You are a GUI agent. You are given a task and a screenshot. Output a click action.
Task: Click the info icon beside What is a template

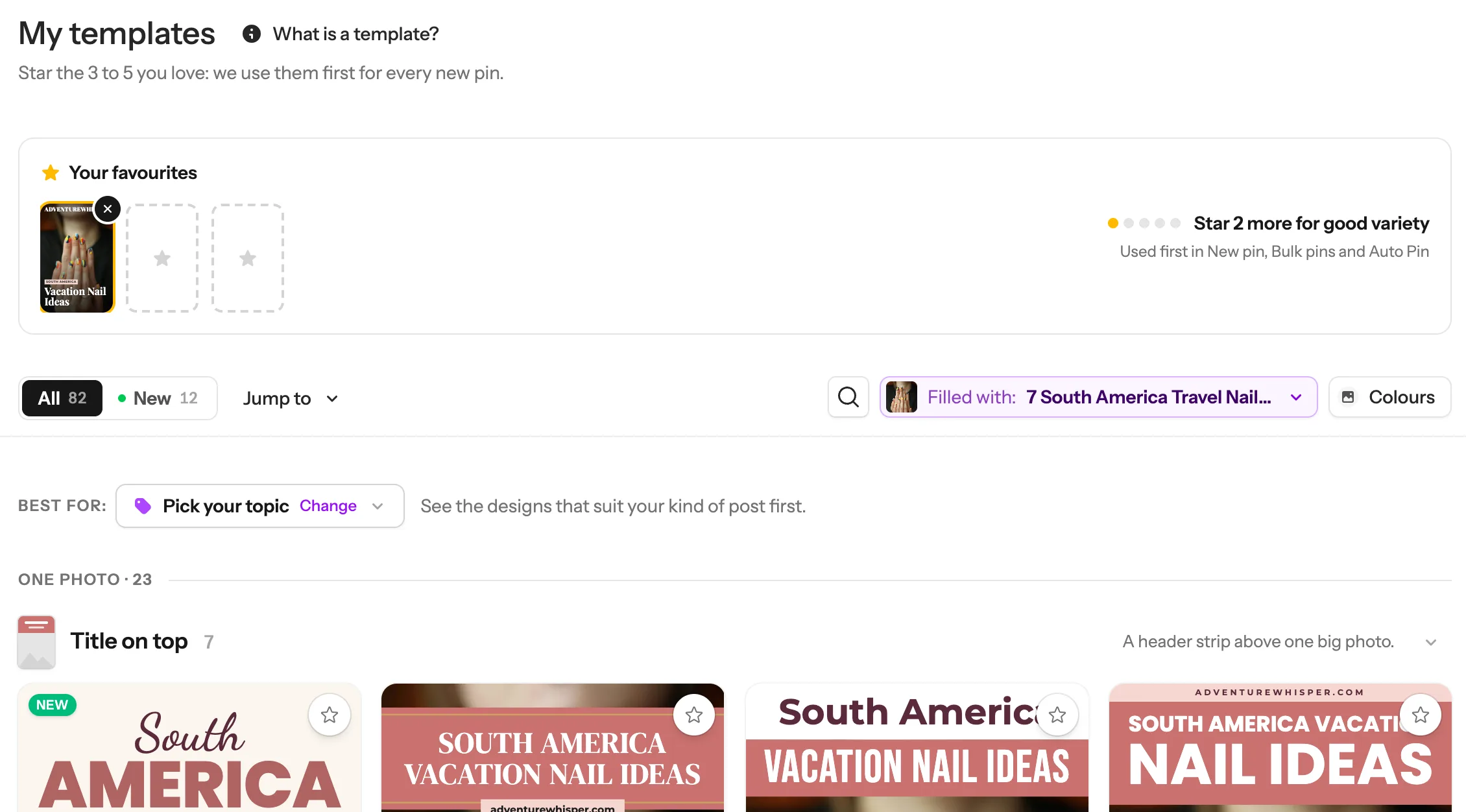252,34
